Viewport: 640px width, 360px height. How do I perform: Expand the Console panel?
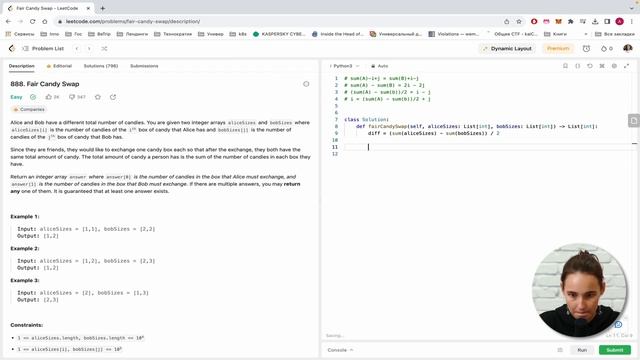340,350
